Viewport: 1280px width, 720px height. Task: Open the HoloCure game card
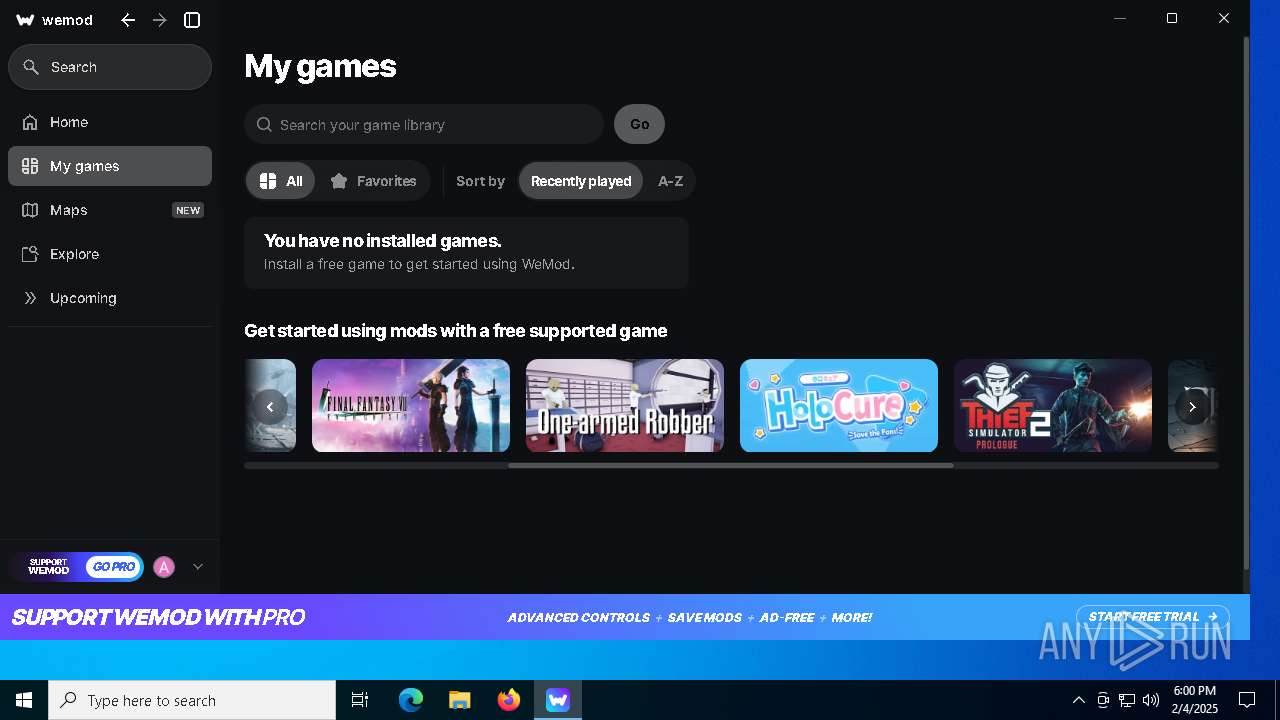pos(839,405)
